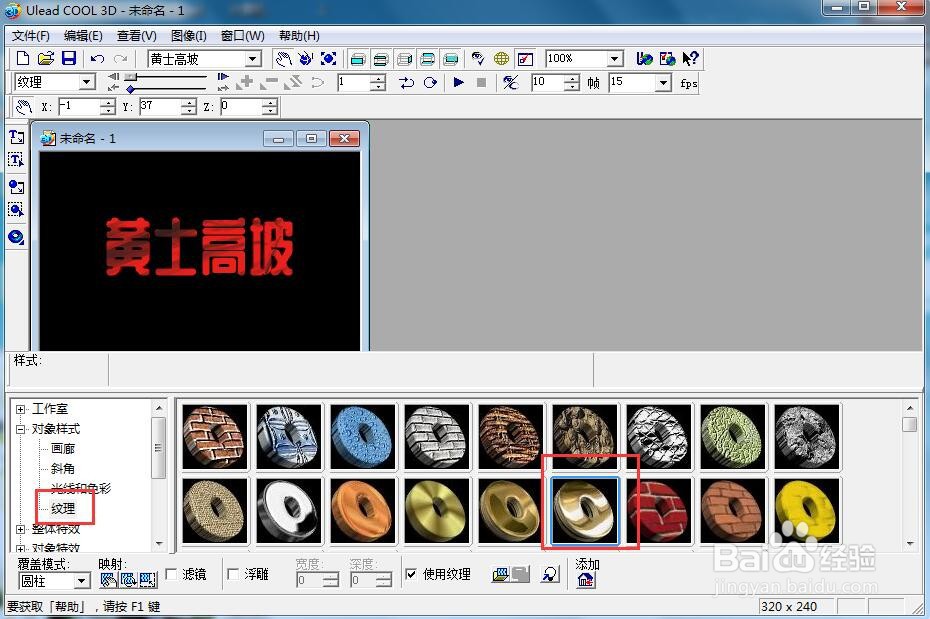Select the Move object hand tool
930x619 pixels.
tap(284, 59)
